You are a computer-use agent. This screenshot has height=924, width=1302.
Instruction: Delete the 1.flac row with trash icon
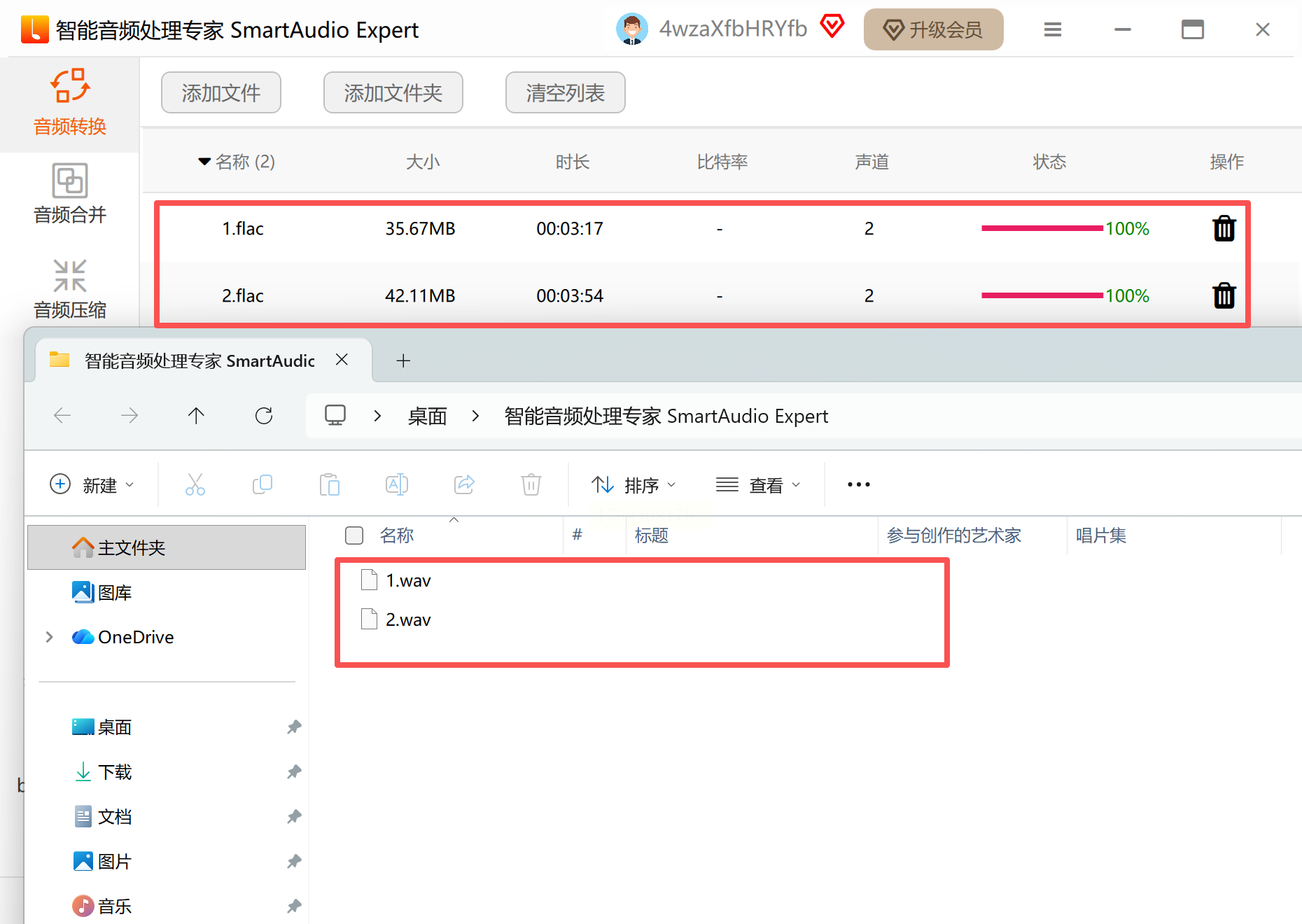pyautogui.click(x=1224, y=228)
